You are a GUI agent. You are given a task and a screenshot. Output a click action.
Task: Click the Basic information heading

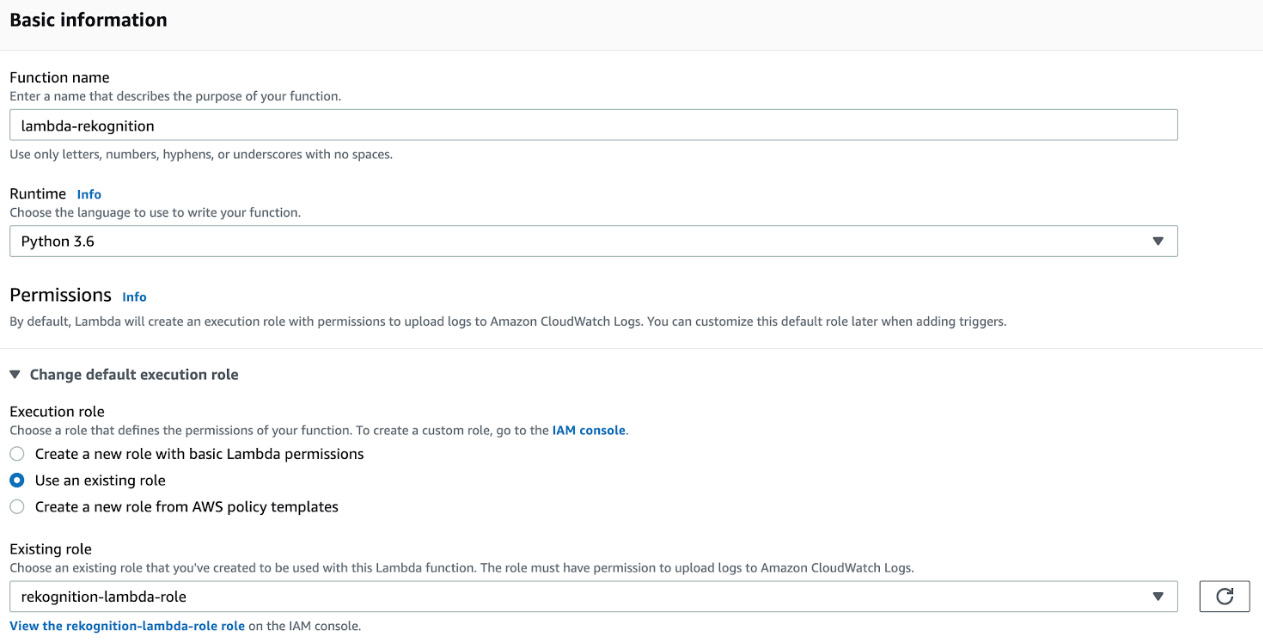point(88,20)
